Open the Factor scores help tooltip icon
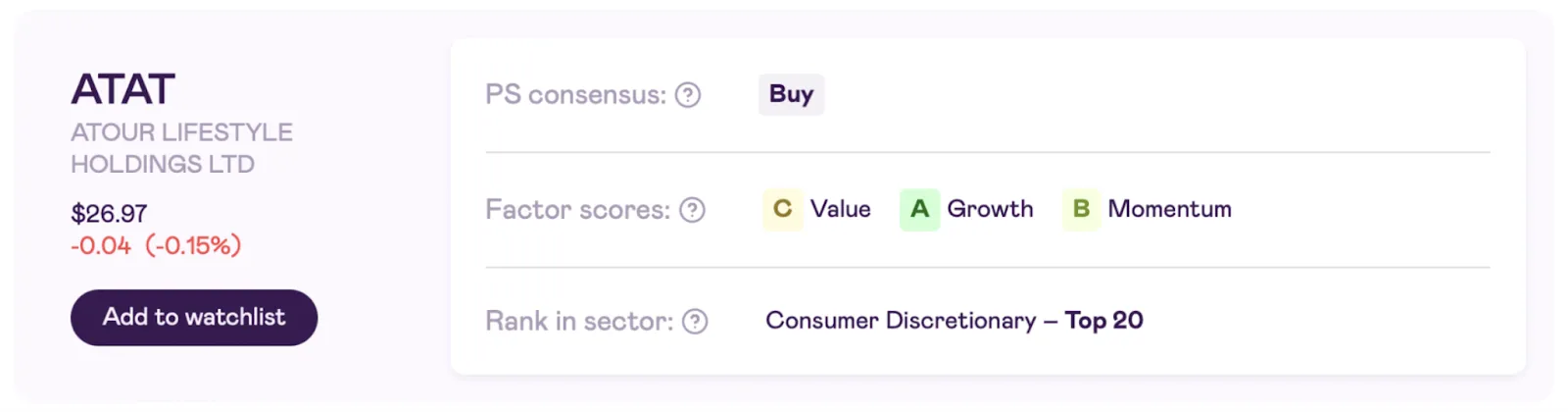 [693, 210]
